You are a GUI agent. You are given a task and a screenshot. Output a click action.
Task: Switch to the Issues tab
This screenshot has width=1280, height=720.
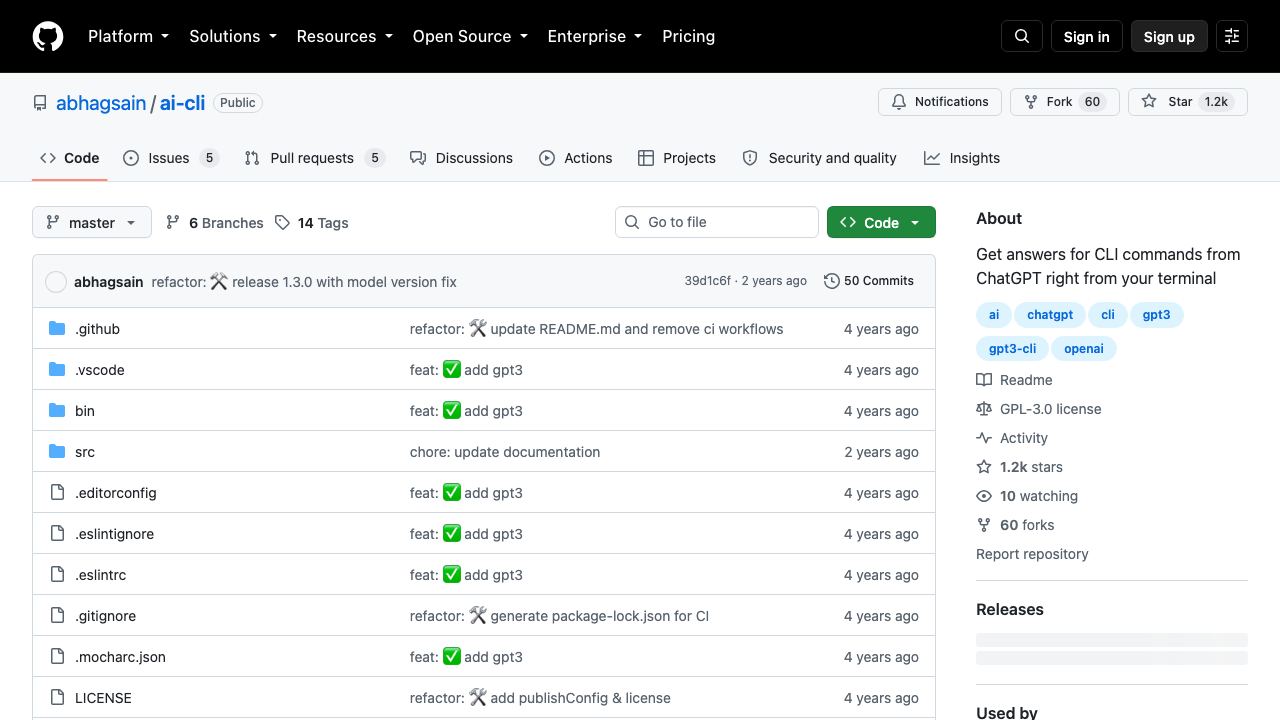click(x=170, y=158)
